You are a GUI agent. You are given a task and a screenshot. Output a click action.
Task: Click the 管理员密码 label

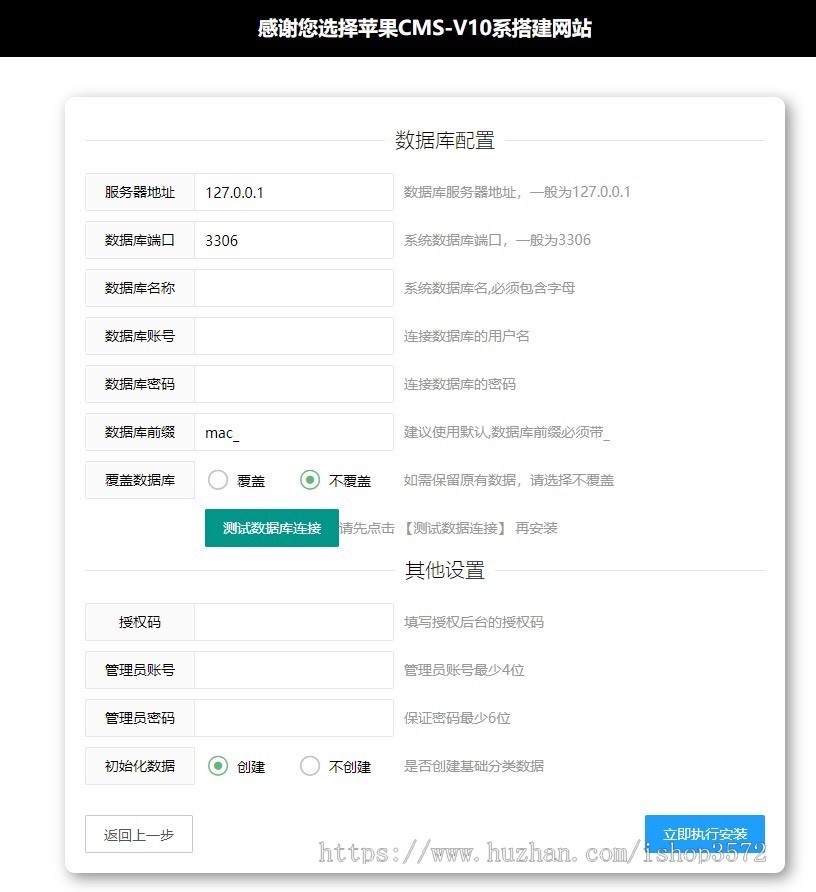click(x=140, y=718)
